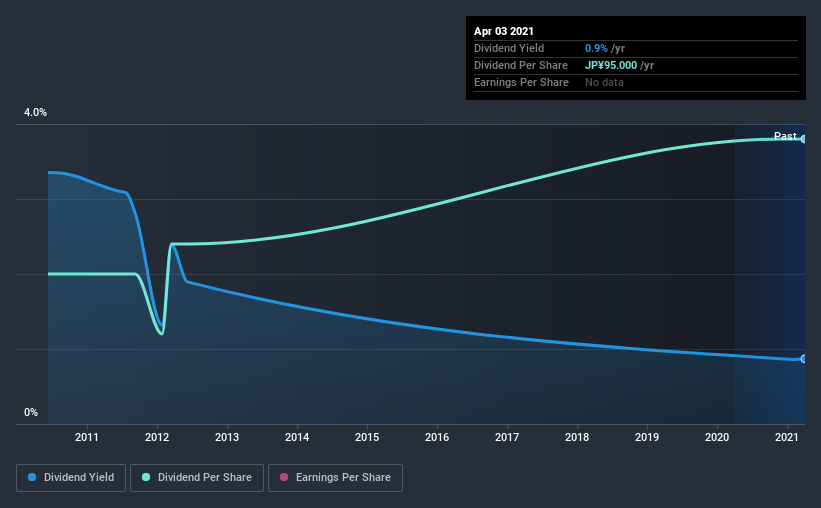
Task: Click the 2011 x-axis label
Action: [x=87, y=437]
